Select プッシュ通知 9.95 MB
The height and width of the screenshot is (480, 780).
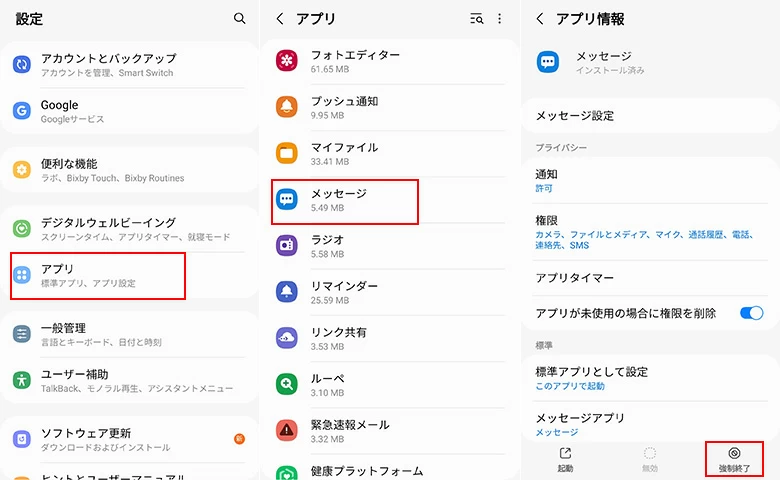pyautogui.click(x=390, y=107)
